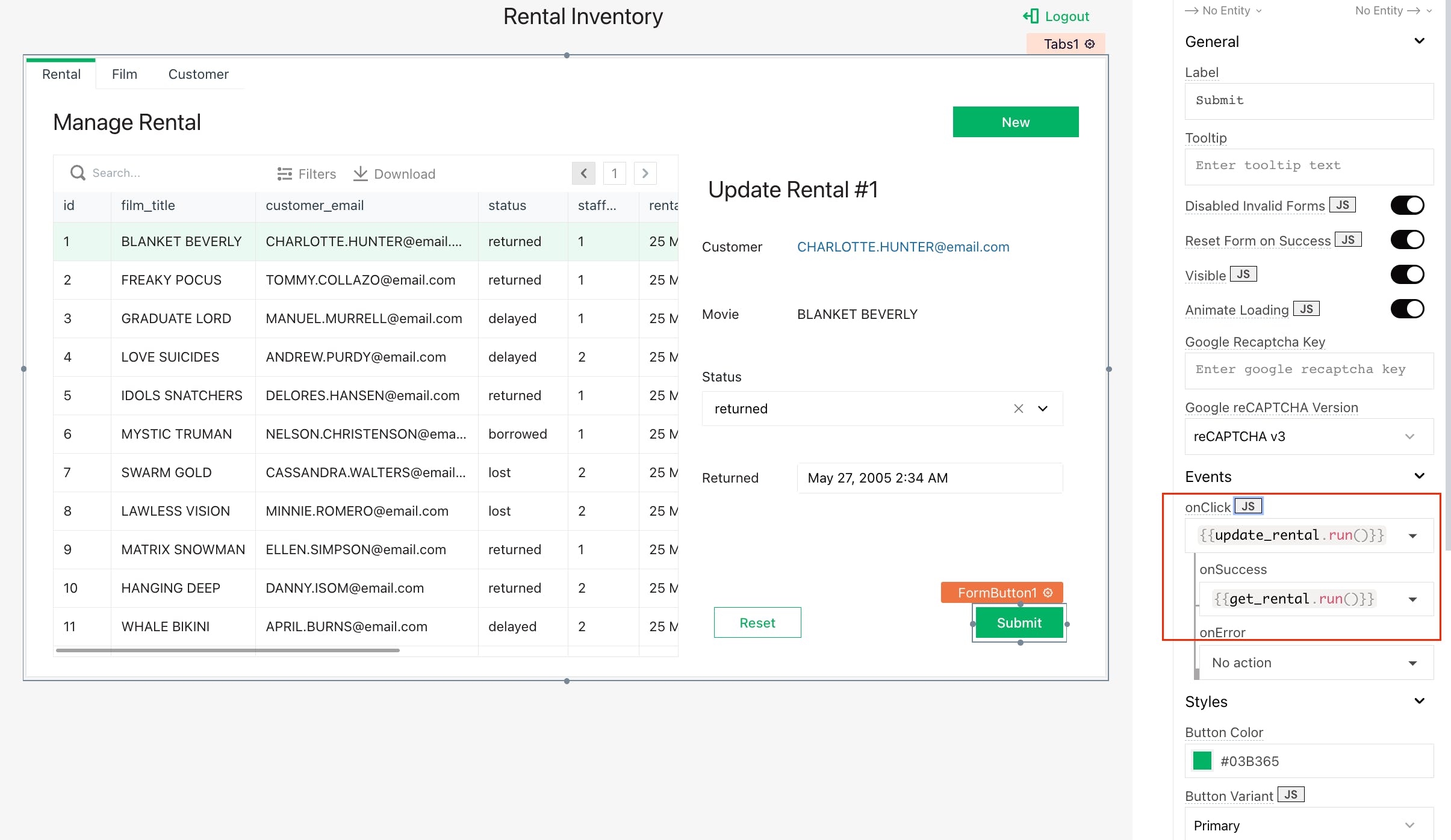Open the Button Color green swatch
Screen dimensions: 1451x840
tap(1202, 761)
